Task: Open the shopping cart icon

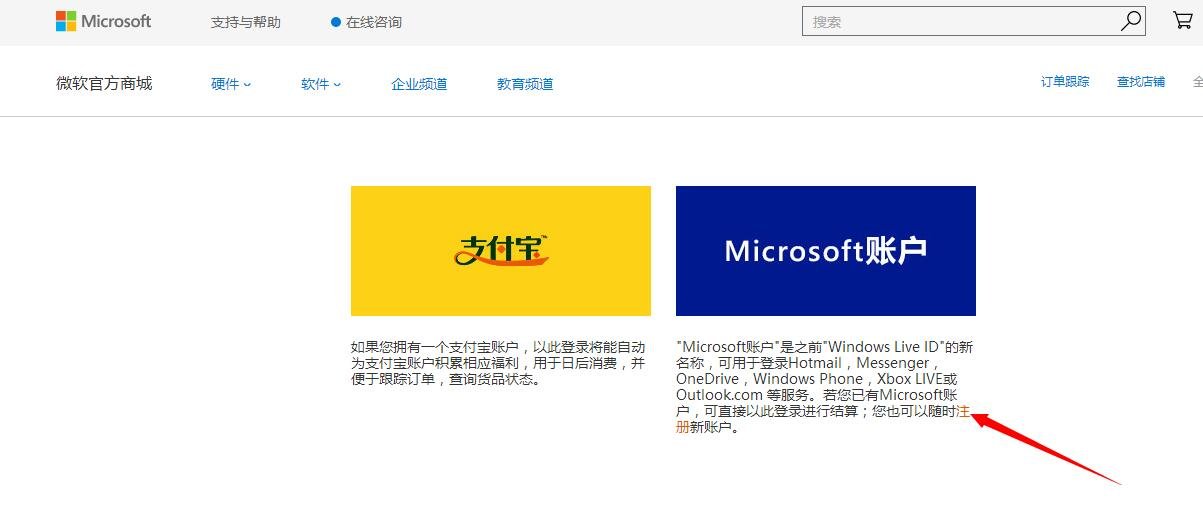Action: [x=1182, y=21]
